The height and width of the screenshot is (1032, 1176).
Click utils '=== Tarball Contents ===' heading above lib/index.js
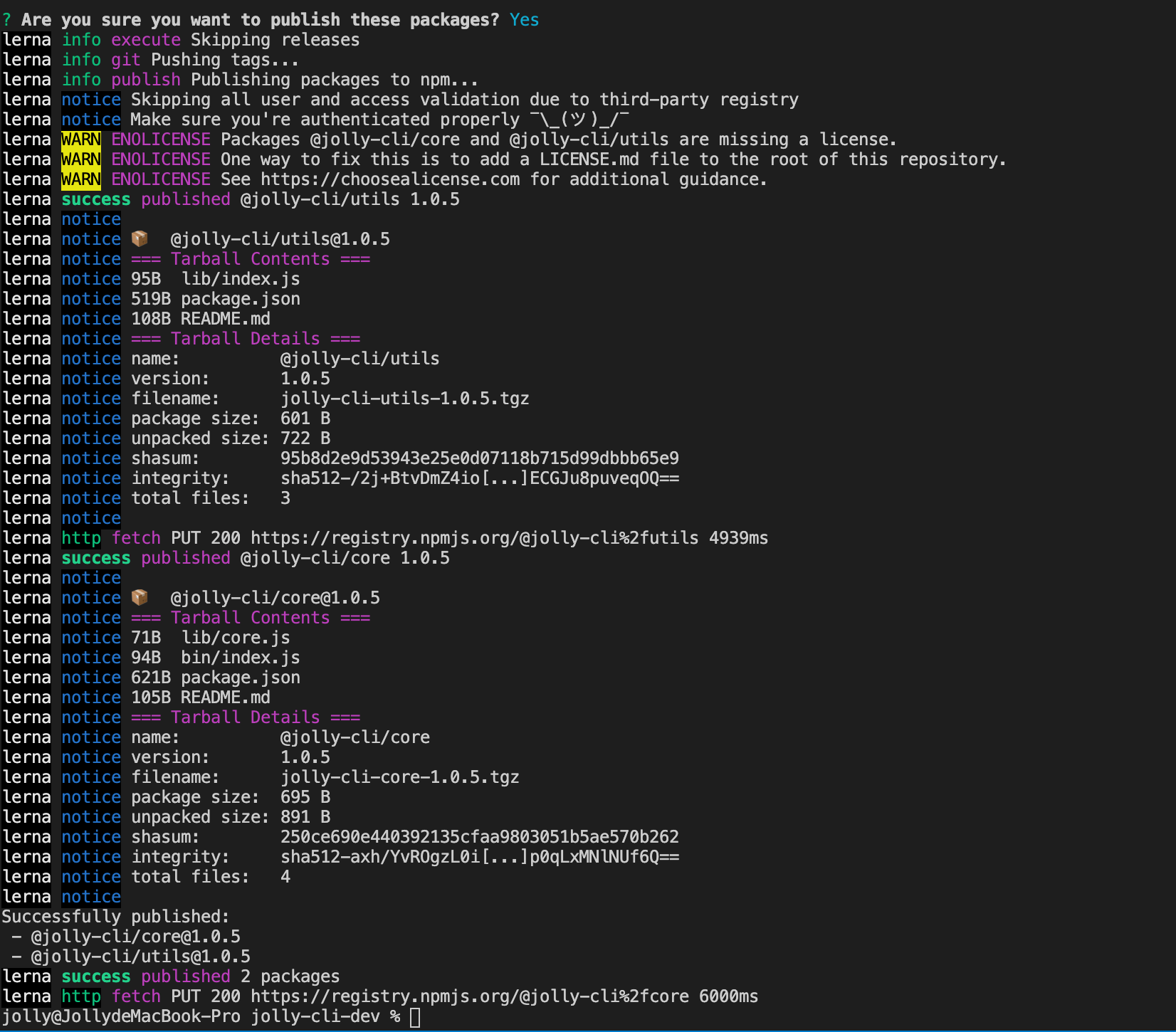click(251, 259)
